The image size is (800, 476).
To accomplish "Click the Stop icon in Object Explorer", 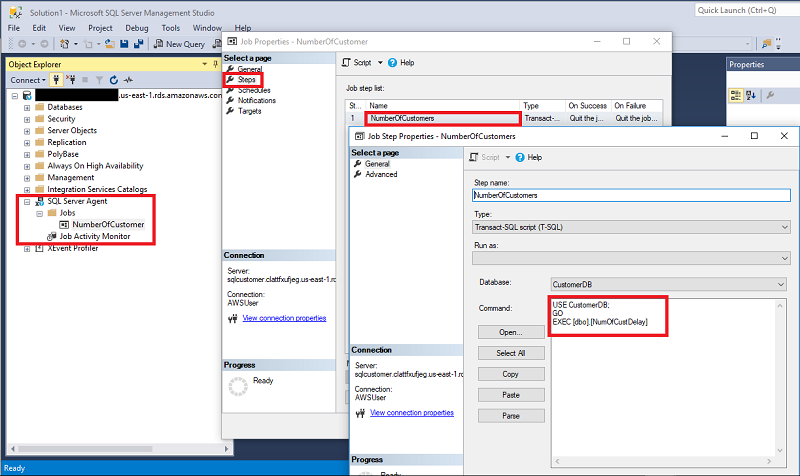I will tap(85, 80).
